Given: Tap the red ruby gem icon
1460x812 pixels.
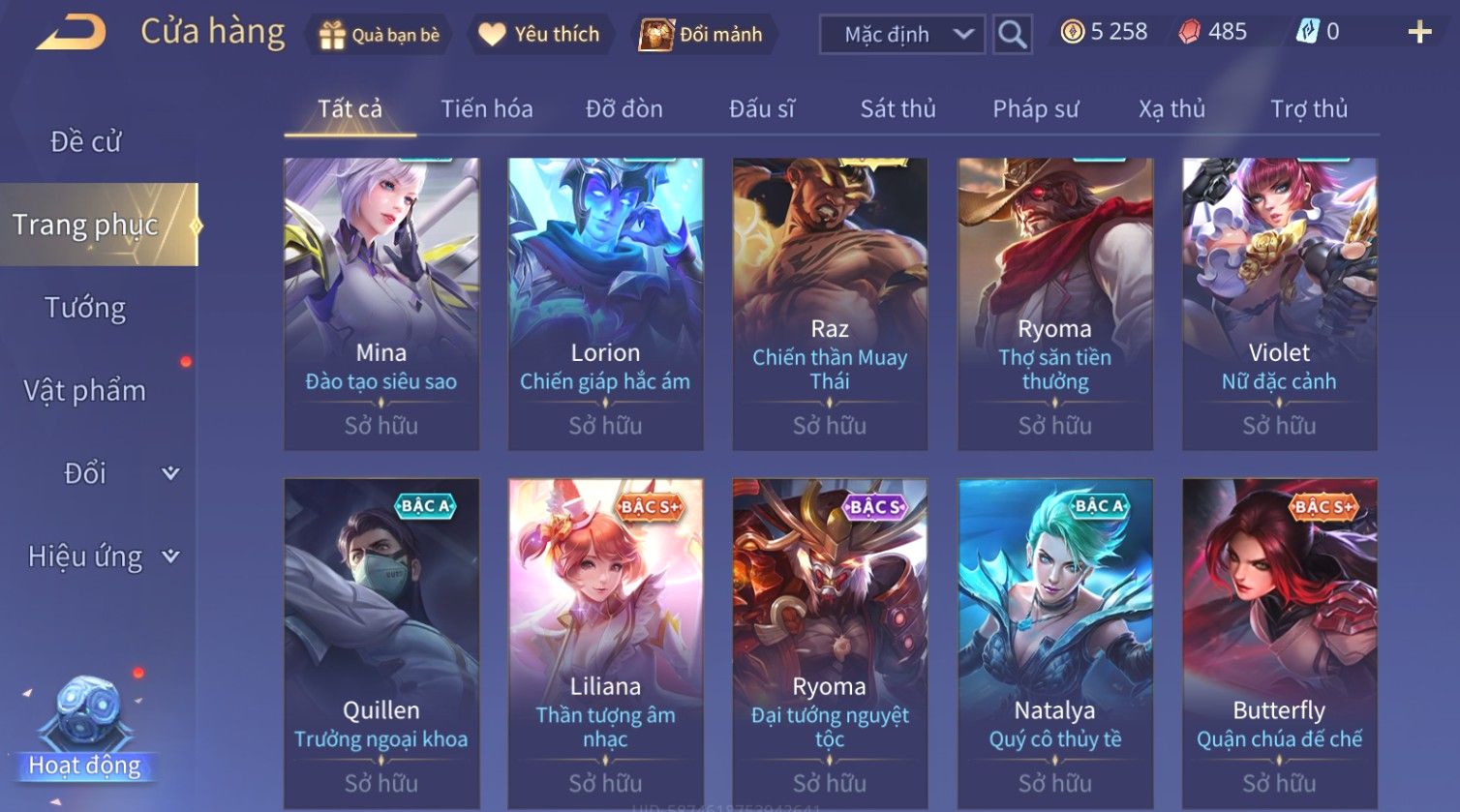Looking at the screenshot, I should (1189, 32).
